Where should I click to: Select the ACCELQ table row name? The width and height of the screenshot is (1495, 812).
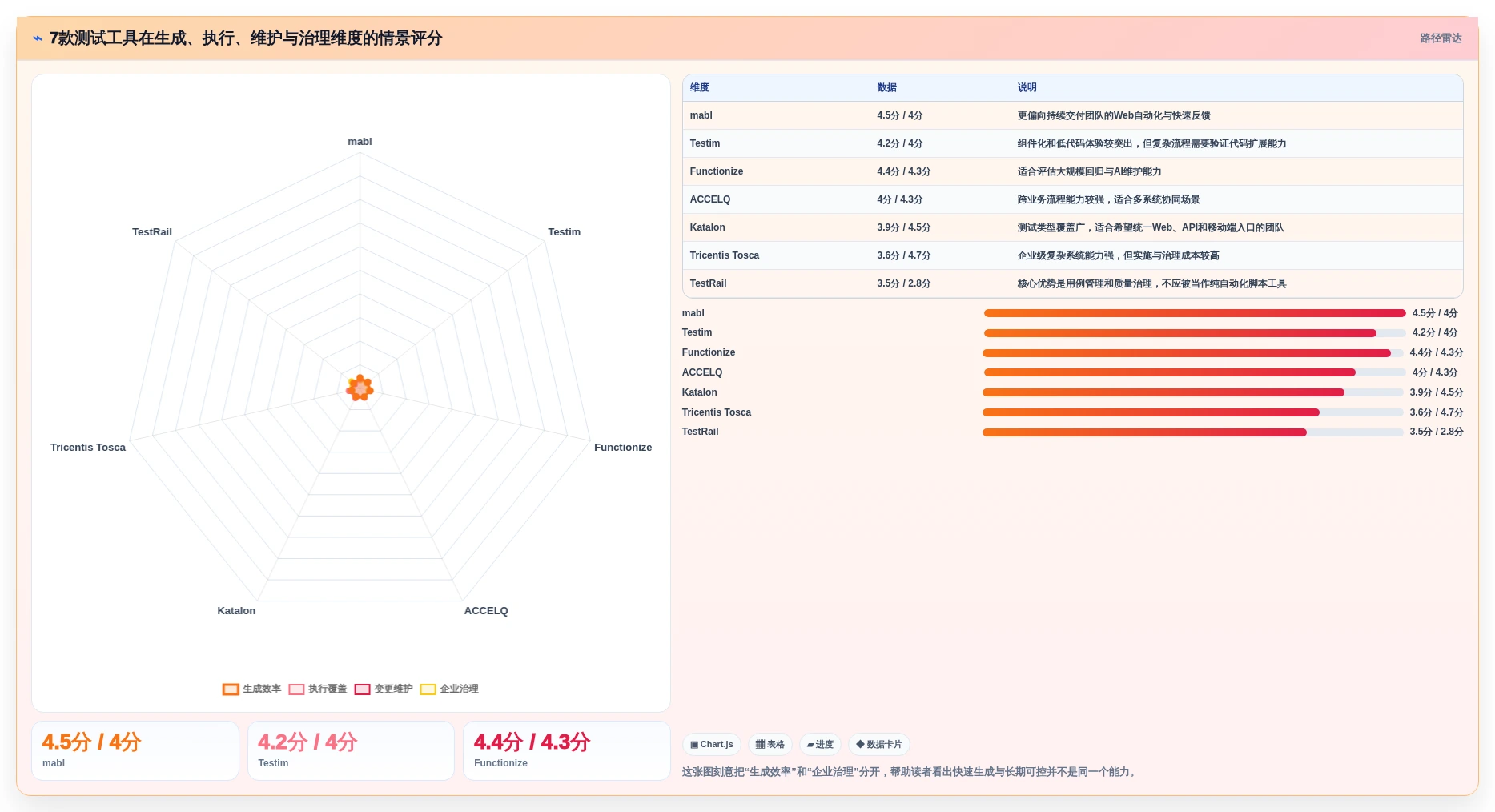[709, 199]
